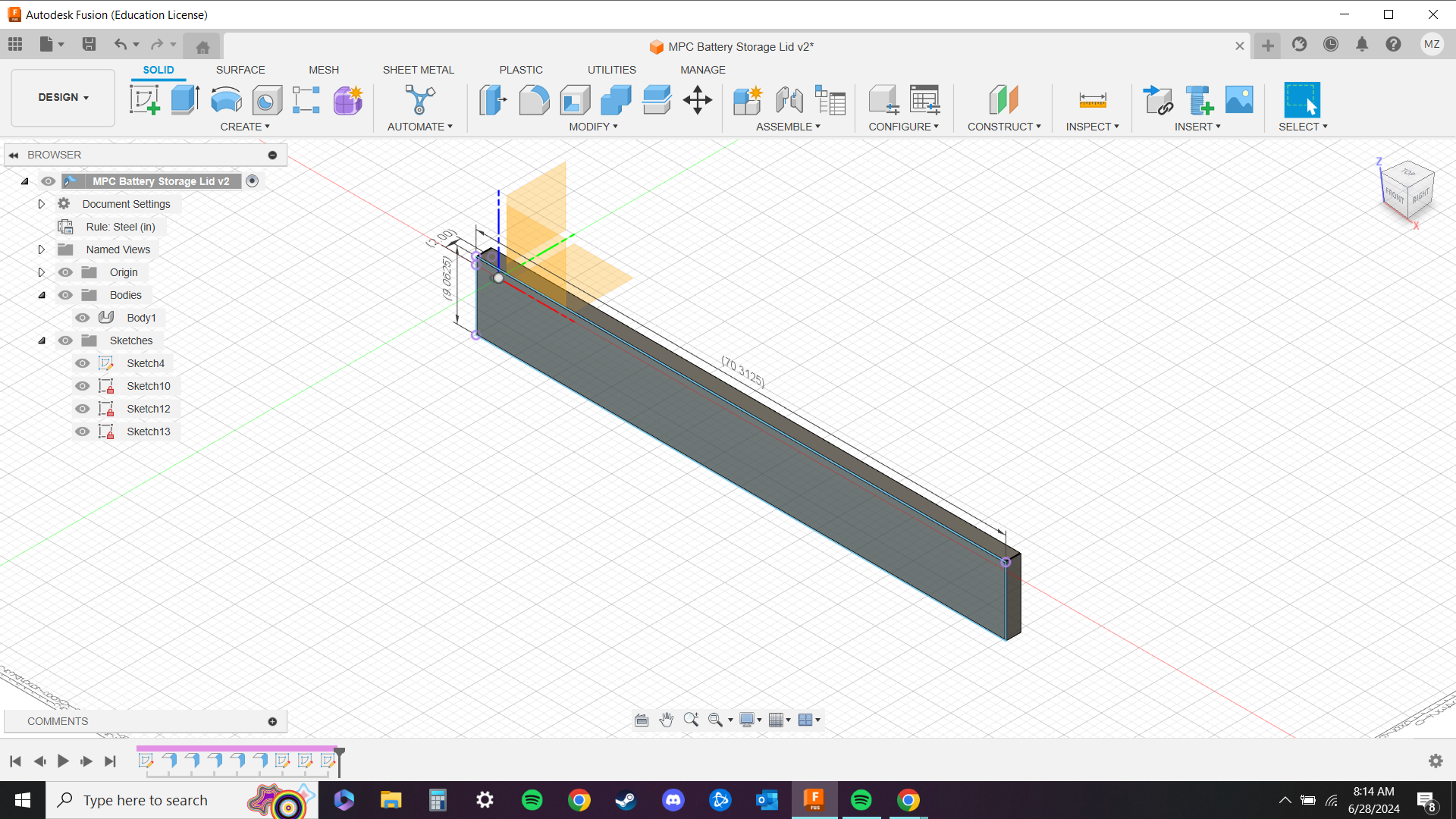
Task: Toggle Sketch13 visibility eye
Action: [x=83, y=431]
